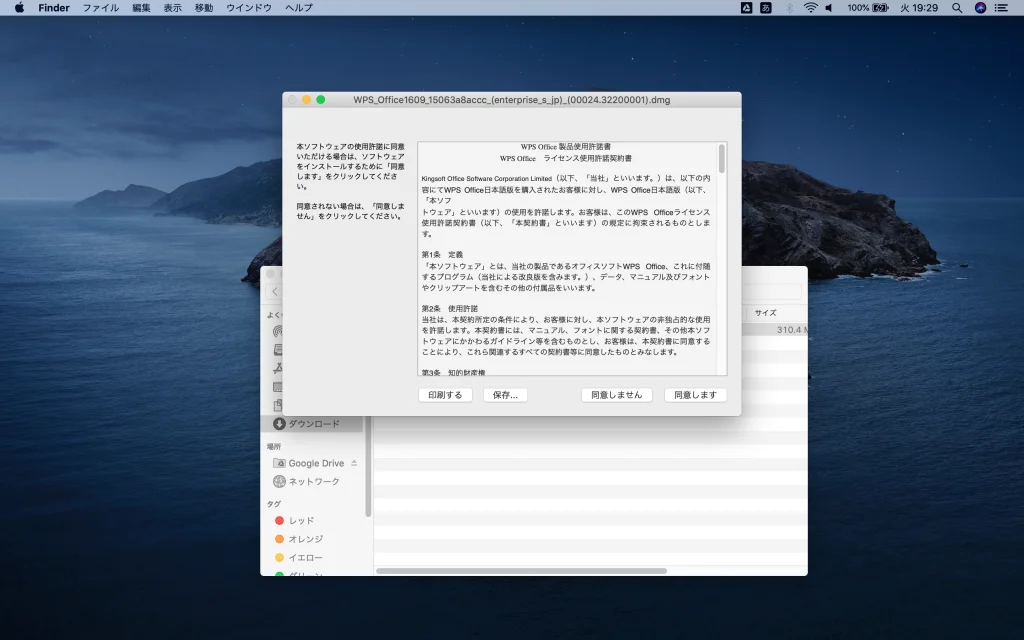
Task: Click the 印刷する button
Action: [x=445, y=395]
